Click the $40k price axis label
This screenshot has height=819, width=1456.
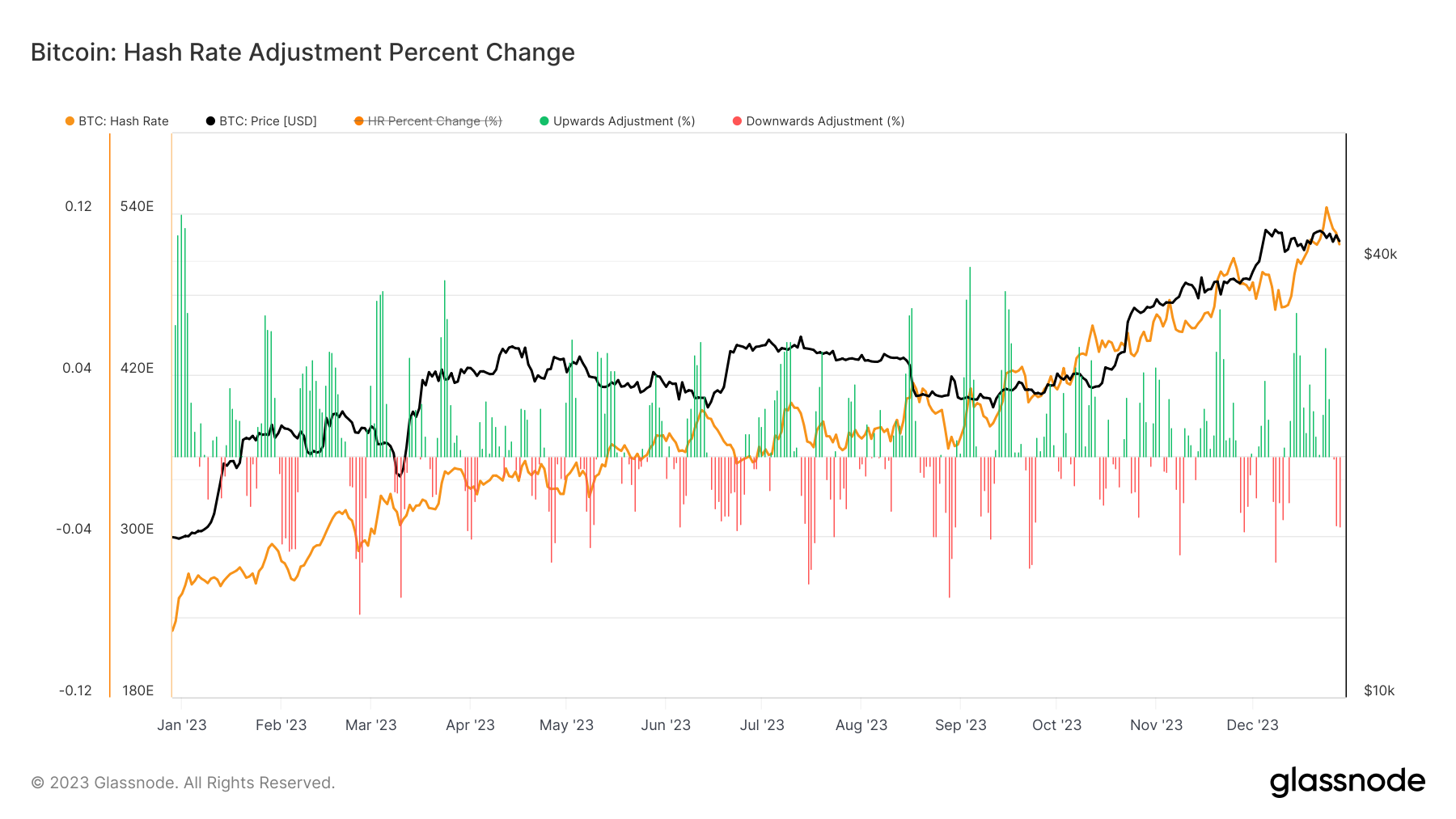point(1380,254)
